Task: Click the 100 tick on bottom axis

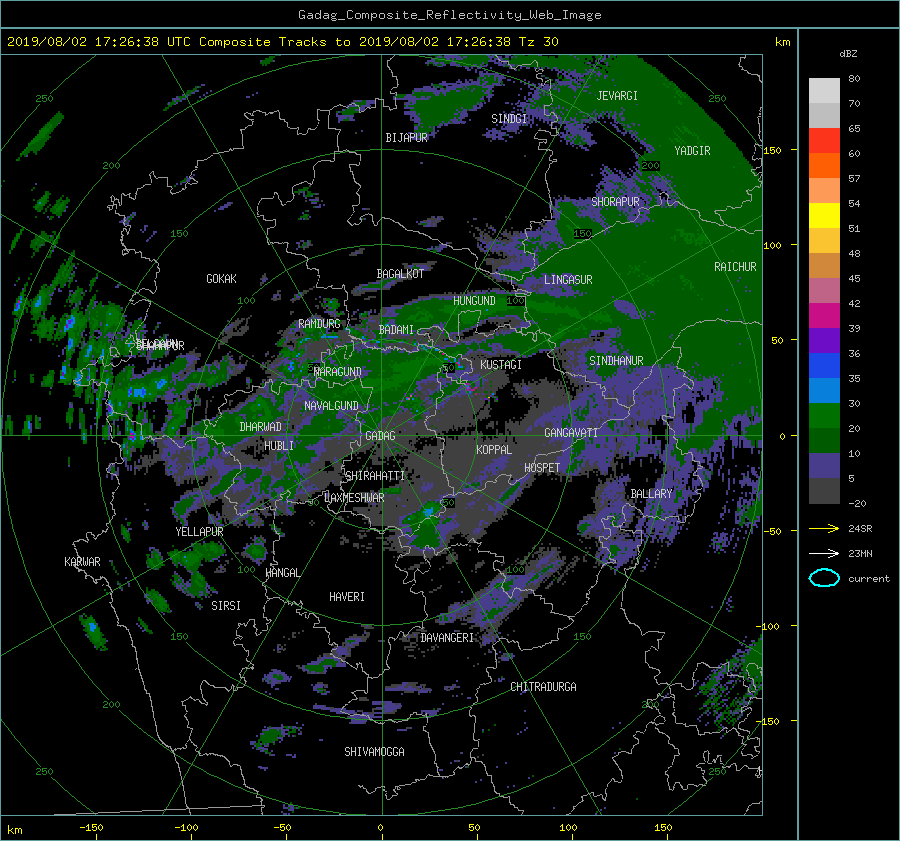Action: coord(568,828)
